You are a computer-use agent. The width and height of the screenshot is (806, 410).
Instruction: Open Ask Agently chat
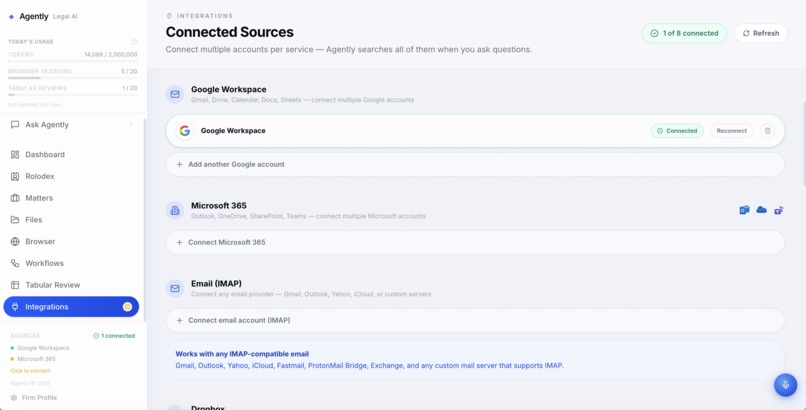coord(71,125)
